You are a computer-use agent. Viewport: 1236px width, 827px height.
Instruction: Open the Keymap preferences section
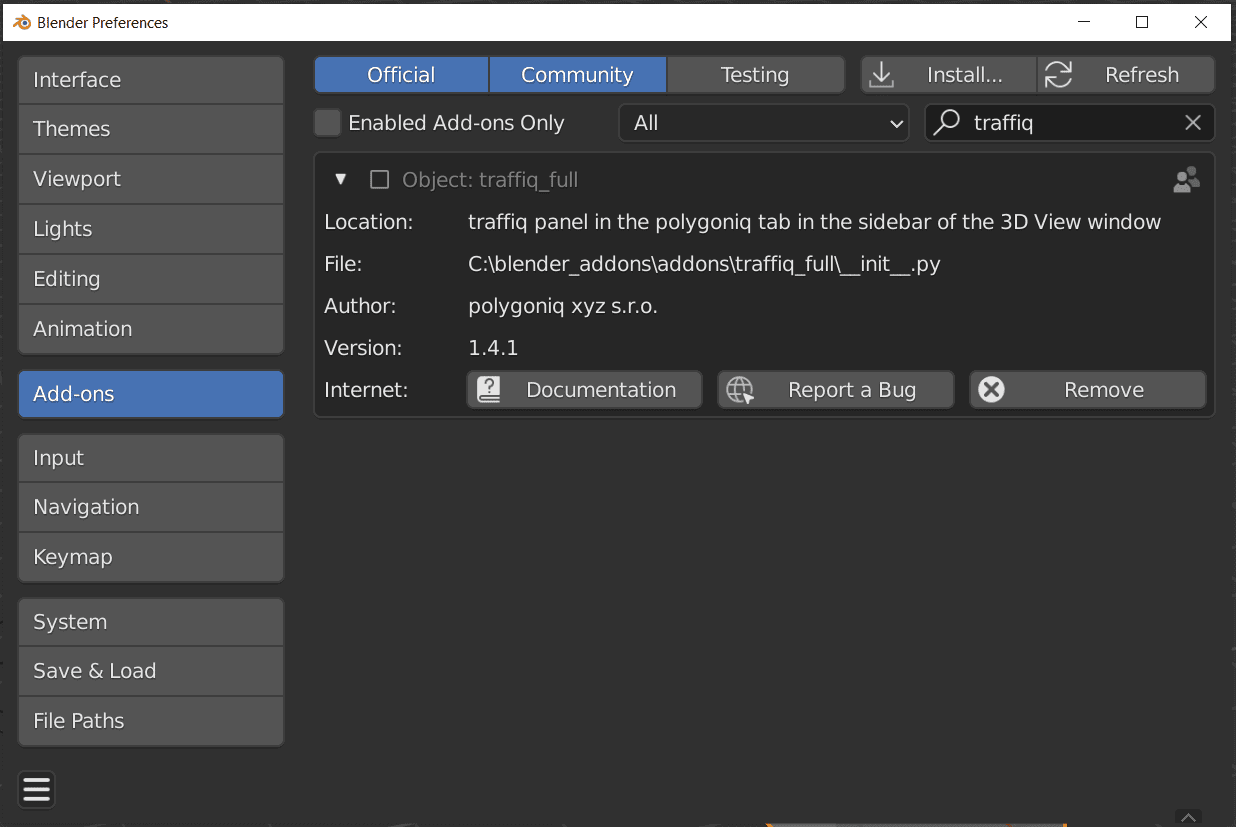pos(150,557)
